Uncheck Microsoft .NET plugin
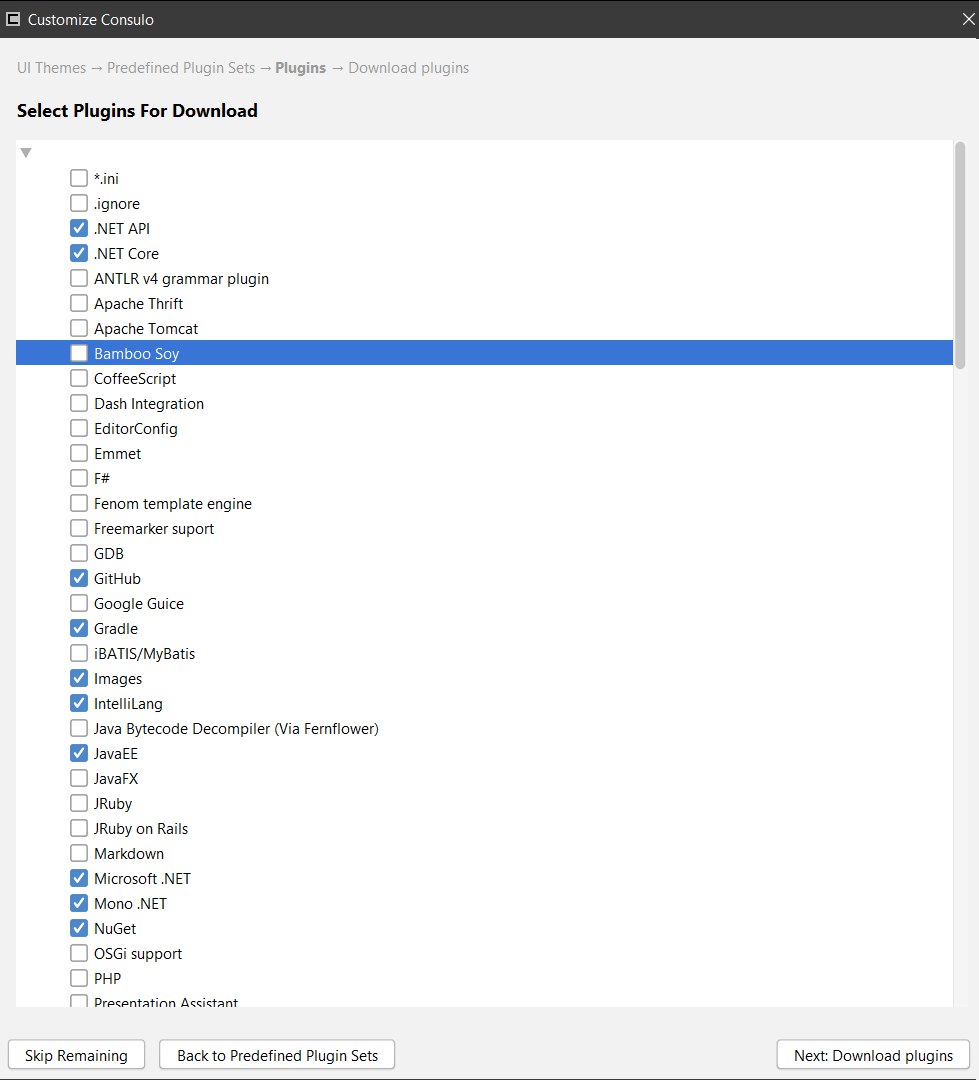Screen dimensions: 979x1080 pos(79,878)
